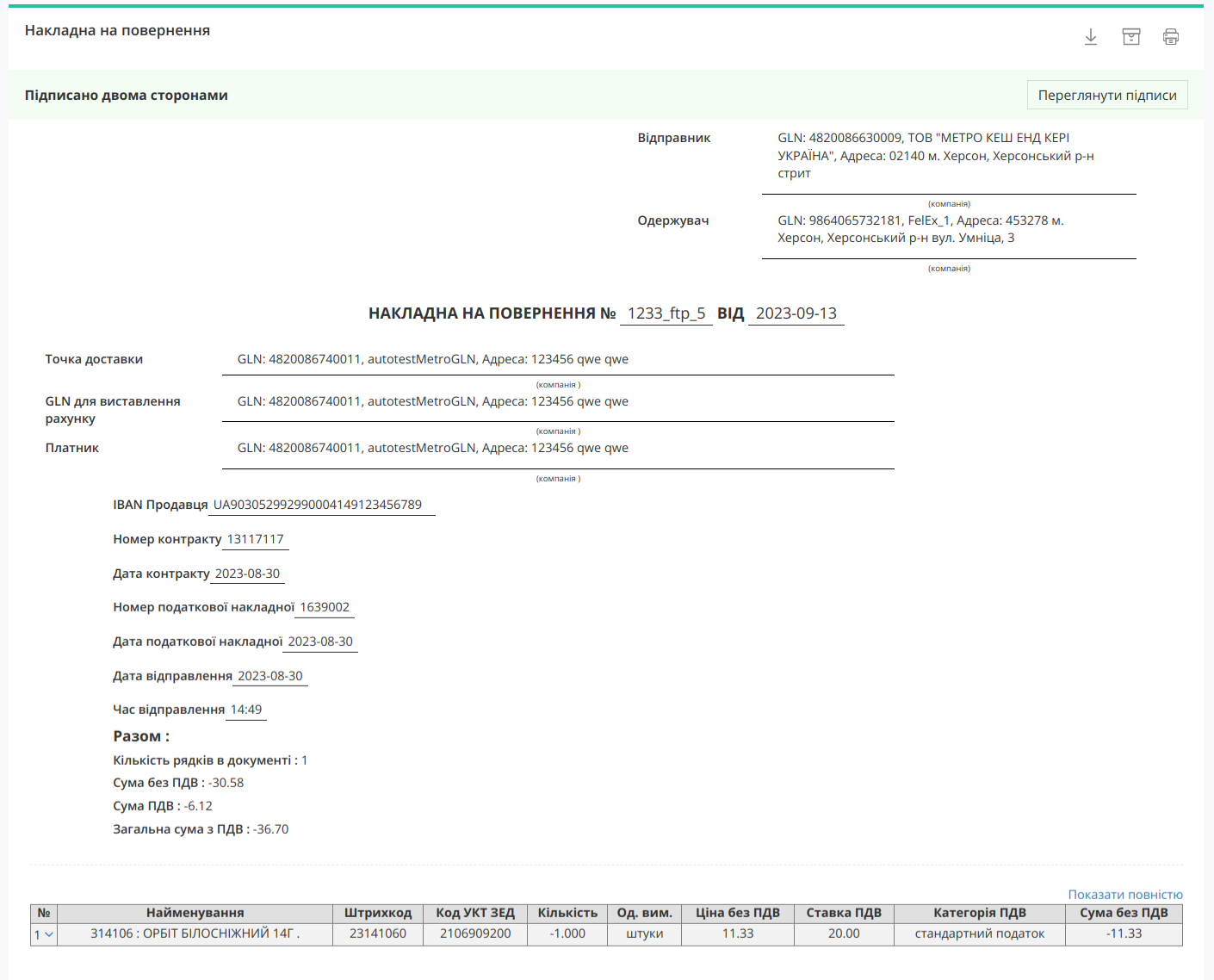This screenshot has width=1214, height=980.
Task: Select the document date 2023-09-13
Action: pyautogui.click(x=796, y=313)
